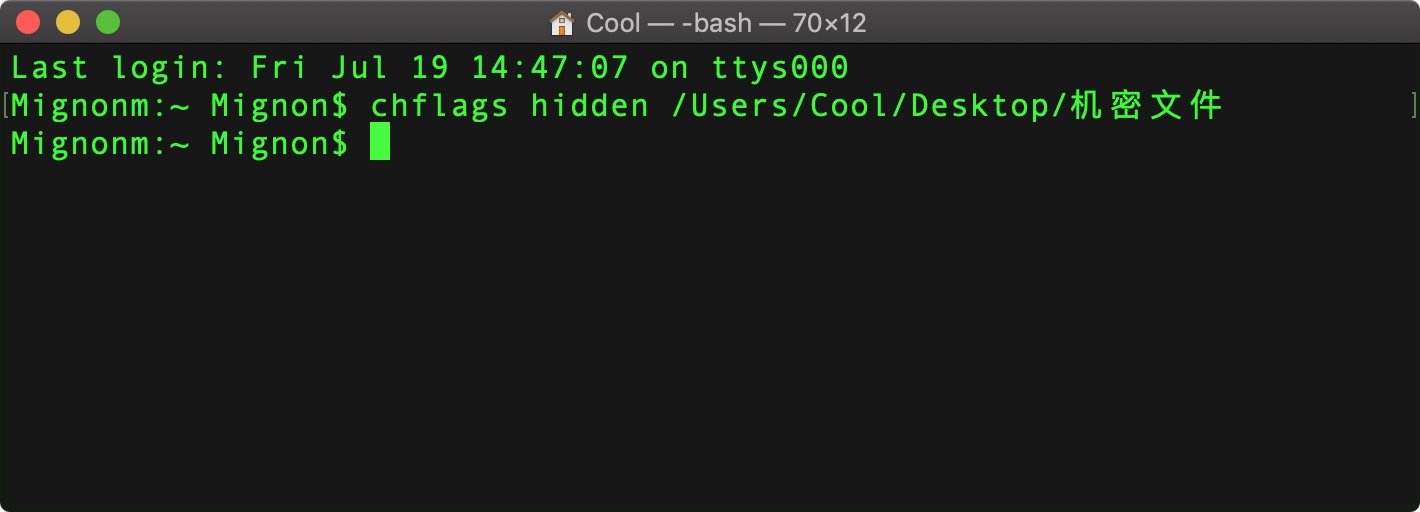Close the Terminal window with red button

click(x=29, y=21)
